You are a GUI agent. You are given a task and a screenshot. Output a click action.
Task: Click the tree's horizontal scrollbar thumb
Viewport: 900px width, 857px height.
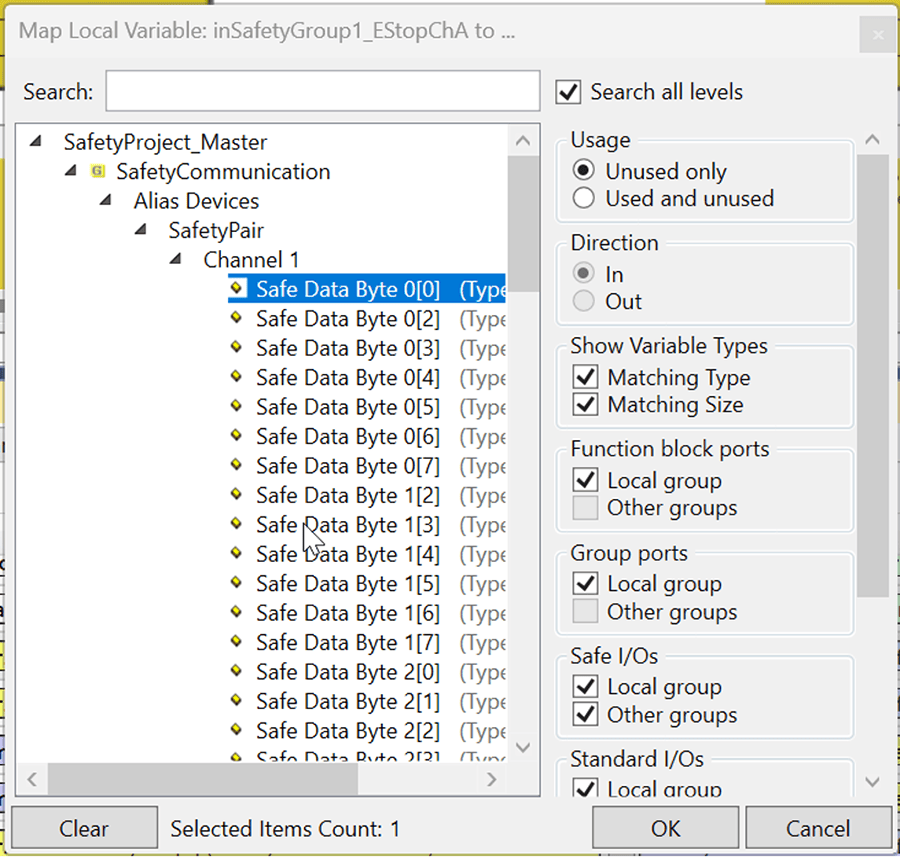(x=203, y=779)
